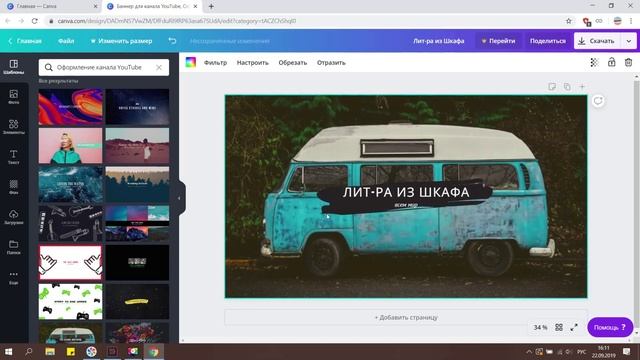Pick the woman in teal jacket template
Image resolution: width=640 pixels, height=360 pixels.
point(71,146)
